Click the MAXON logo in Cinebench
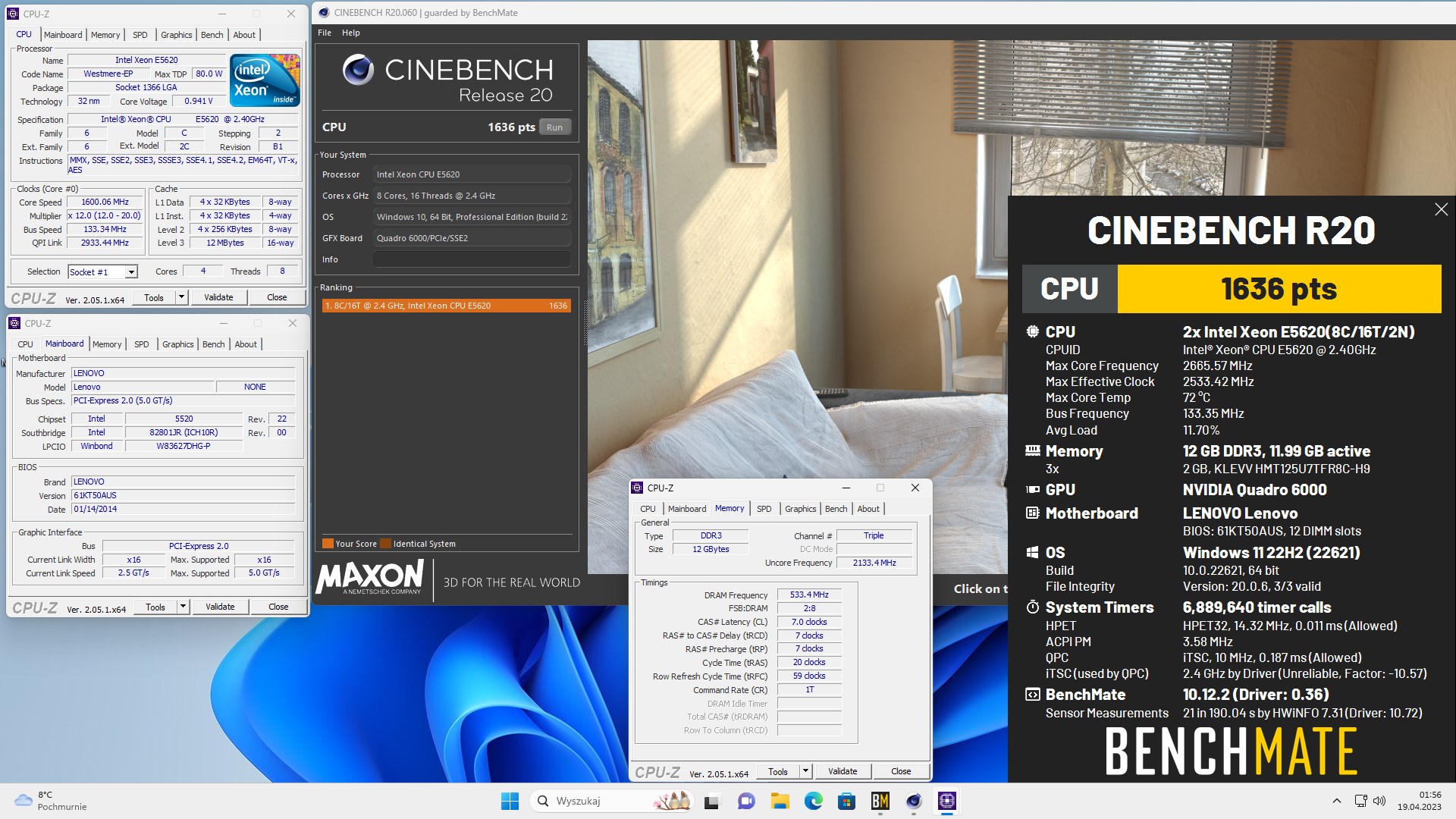The image size is (1456, 819). (x=370, y=578)
